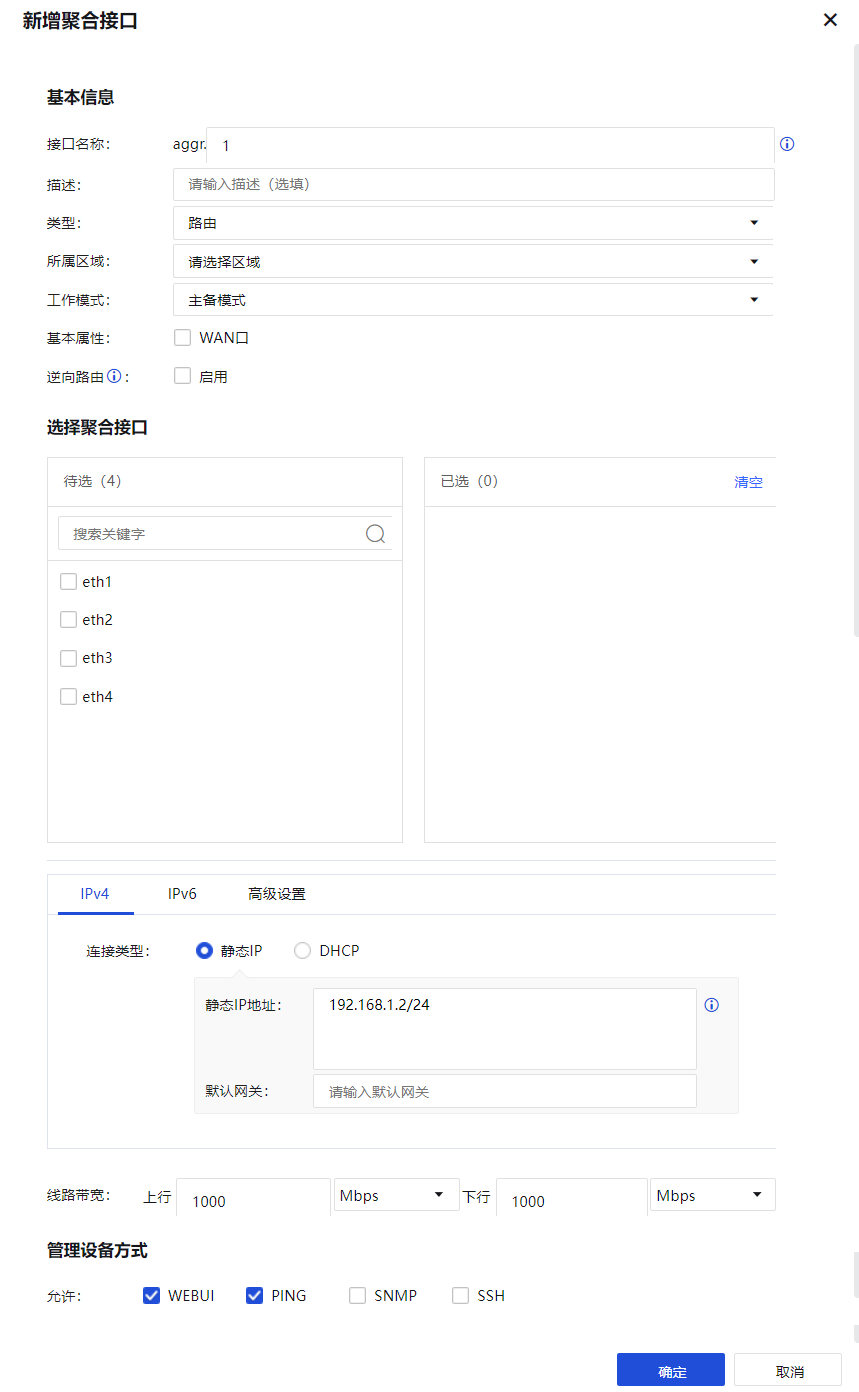Click info icon next to interface name field

pos(787,144)
